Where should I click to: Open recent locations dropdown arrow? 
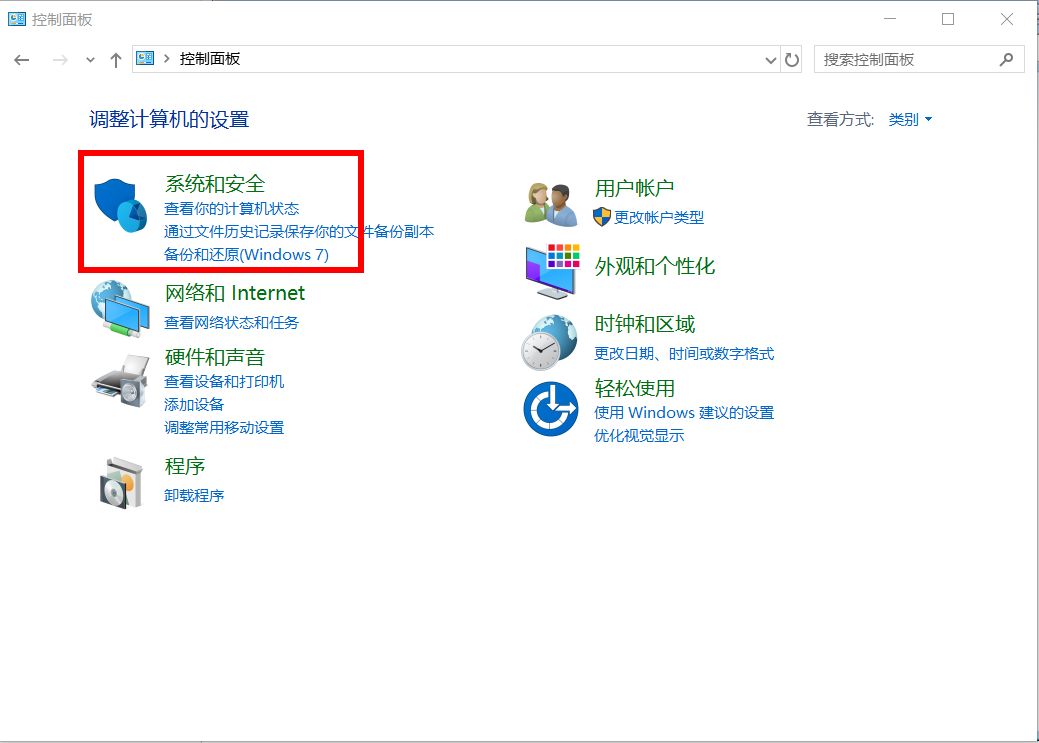[90, 60]
